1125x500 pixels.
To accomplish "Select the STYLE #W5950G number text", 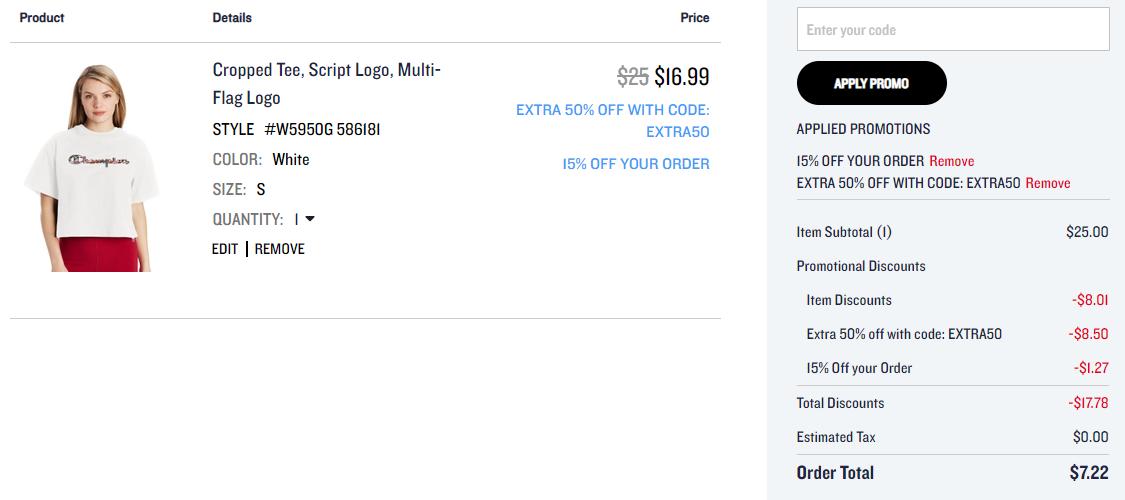I will tap(323, 130).
